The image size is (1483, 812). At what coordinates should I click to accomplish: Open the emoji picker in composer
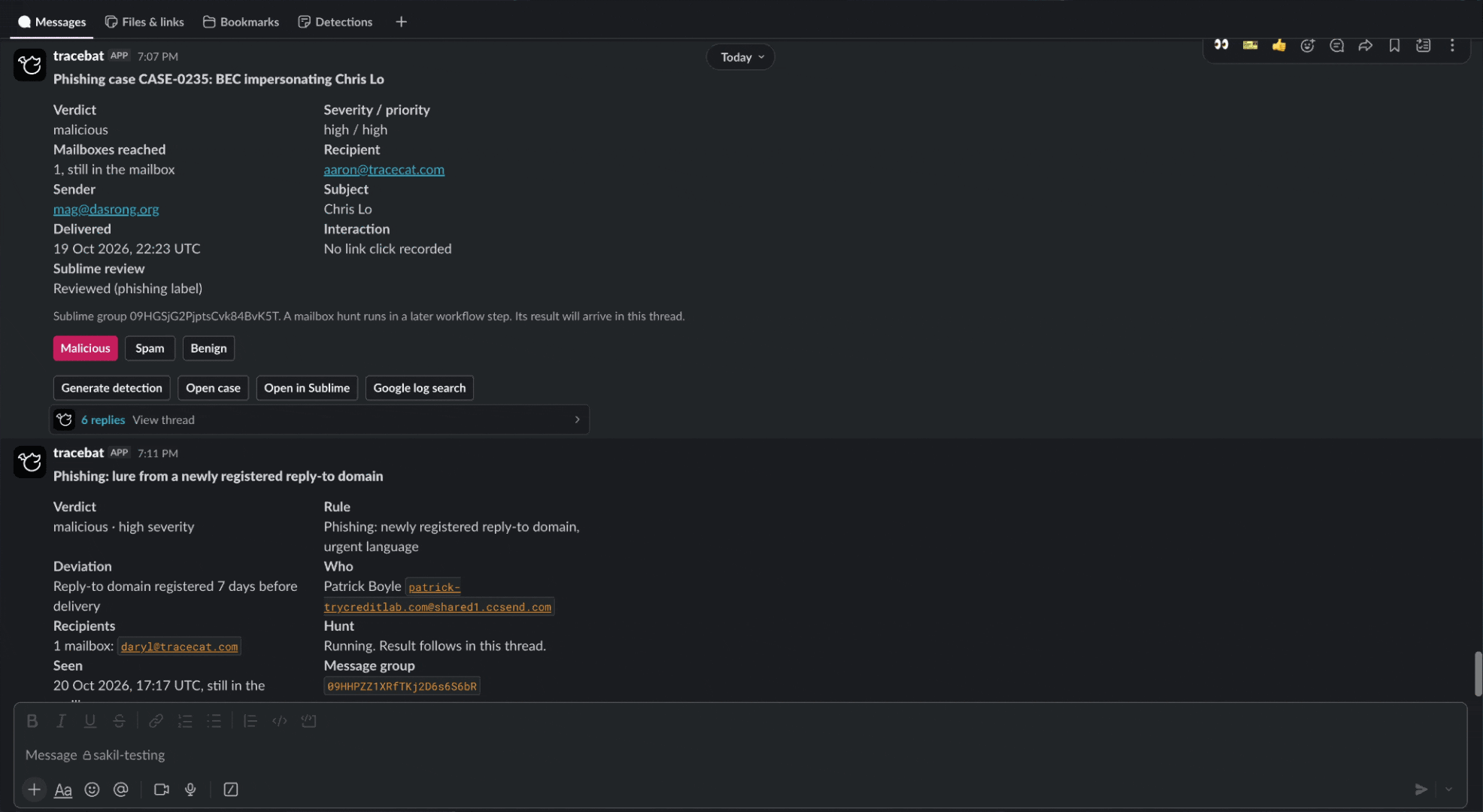click(92, 789)
